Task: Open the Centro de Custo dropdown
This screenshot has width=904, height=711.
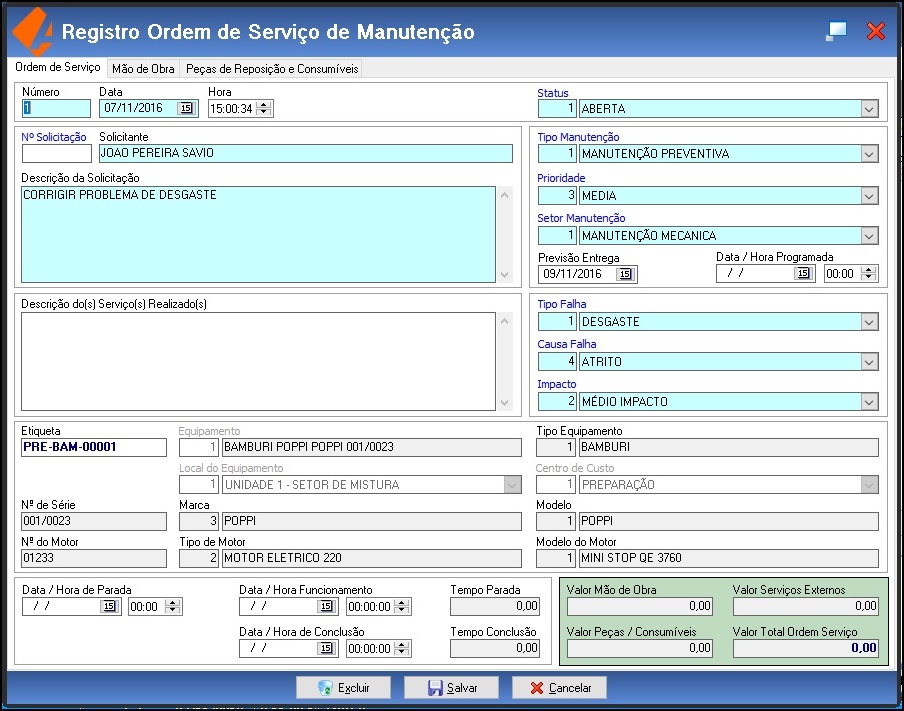Action: coord(869,485)
